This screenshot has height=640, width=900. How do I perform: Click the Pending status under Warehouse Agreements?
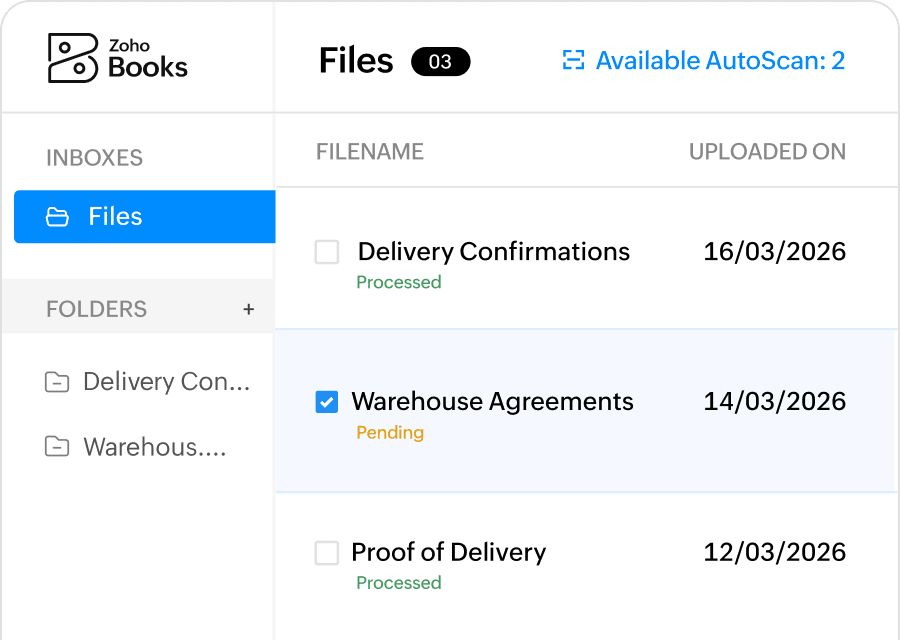(x=390, y=432)
